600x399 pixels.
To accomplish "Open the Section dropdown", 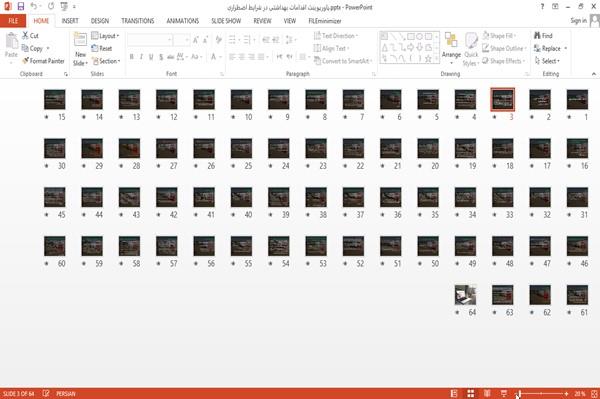I will tap(106, 61).
